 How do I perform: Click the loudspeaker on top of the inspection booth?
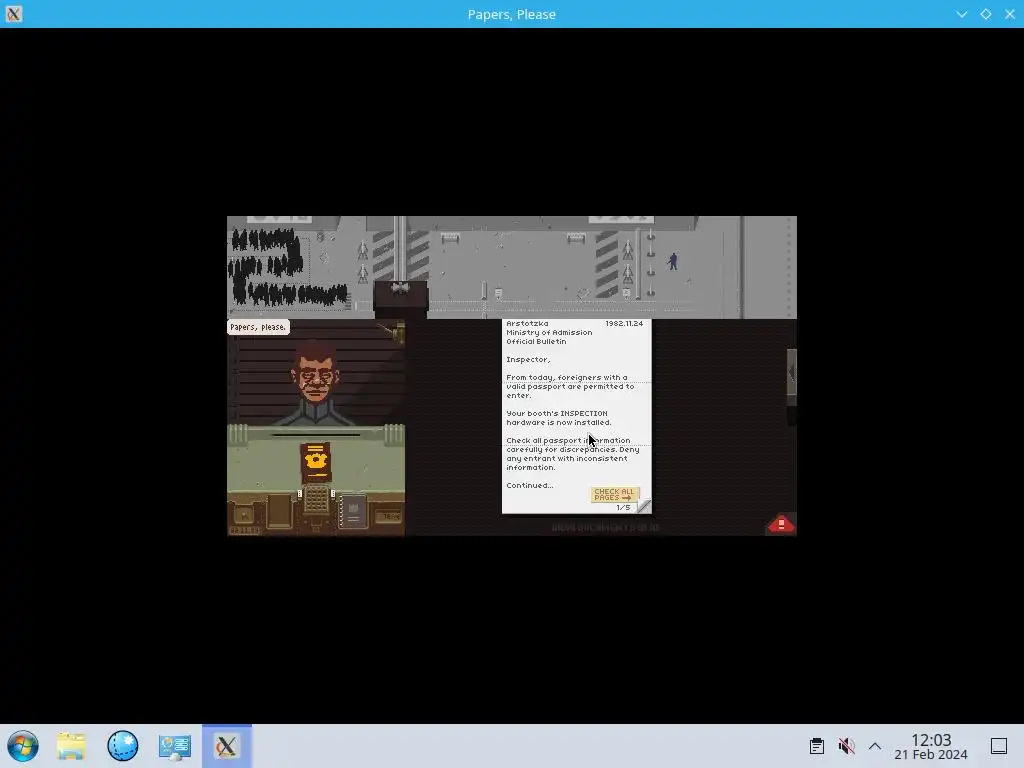pyautogui.click(x=400, y=288)
